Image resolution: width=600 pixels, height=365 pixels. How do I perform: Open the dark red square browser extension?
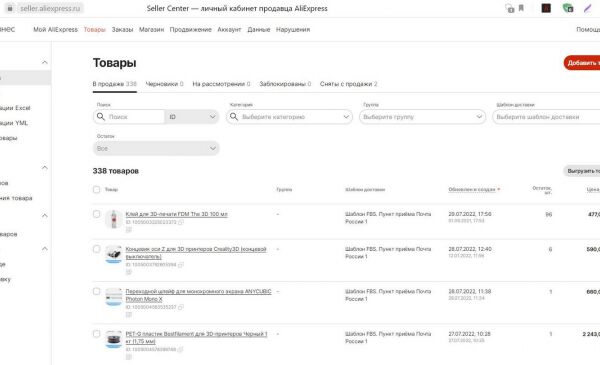[546, 8]
